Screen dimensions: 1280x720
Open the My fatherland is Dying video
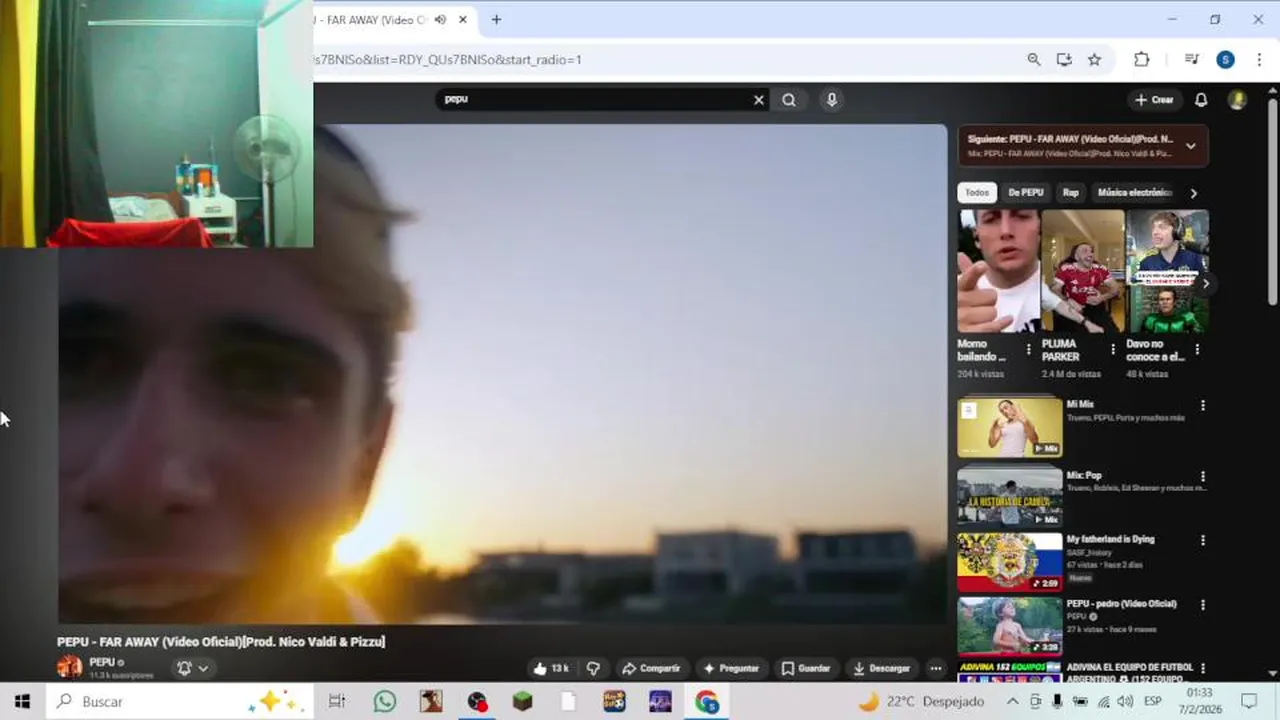click(1010, 561)
